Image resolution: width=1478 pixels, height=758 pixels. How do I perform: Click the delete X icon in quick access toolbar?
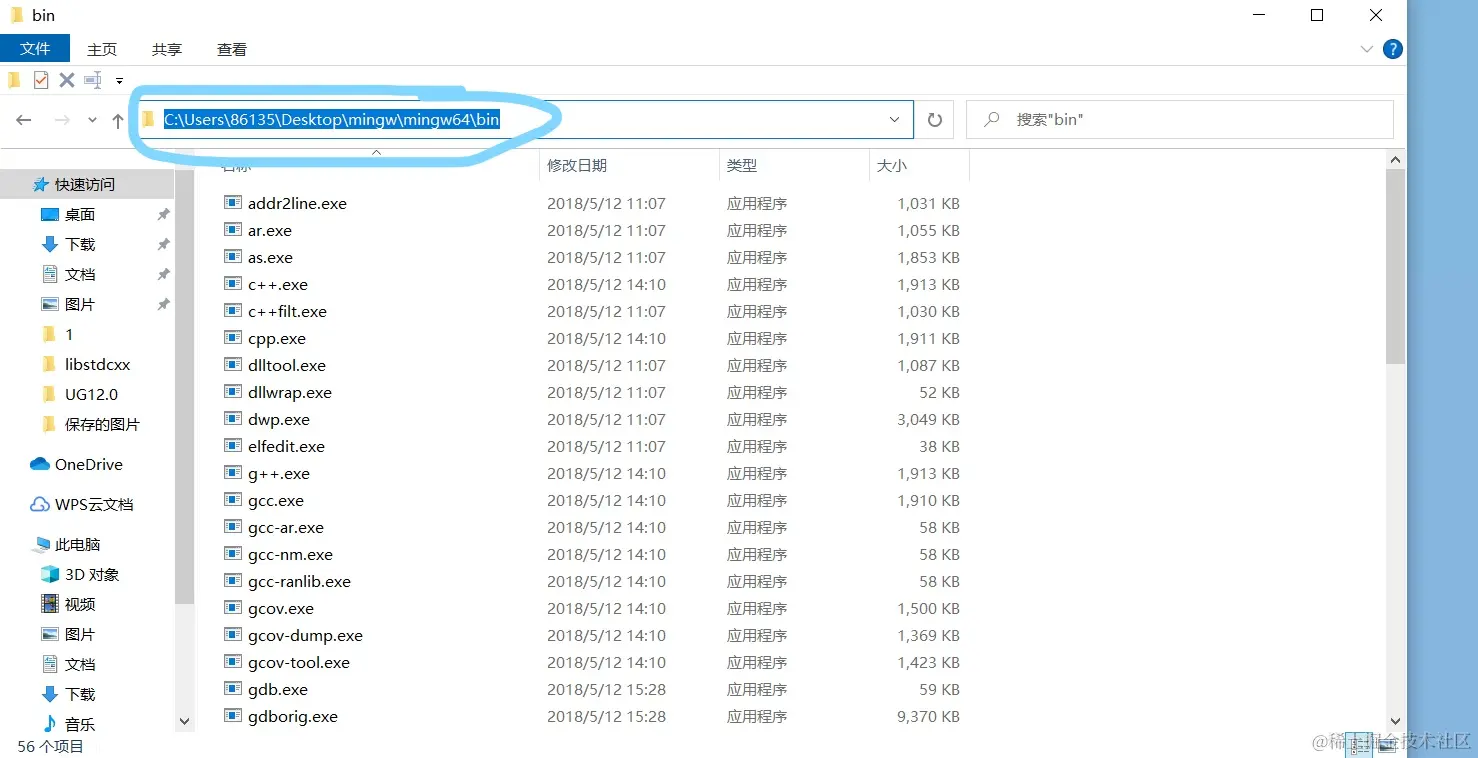(67, 80)
